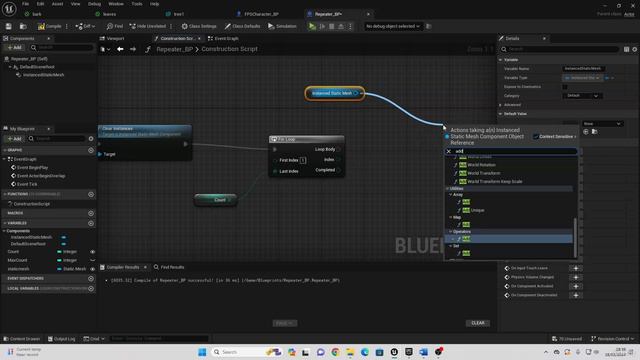Toggle MaxCount variable visibility eye

(93, 260)
